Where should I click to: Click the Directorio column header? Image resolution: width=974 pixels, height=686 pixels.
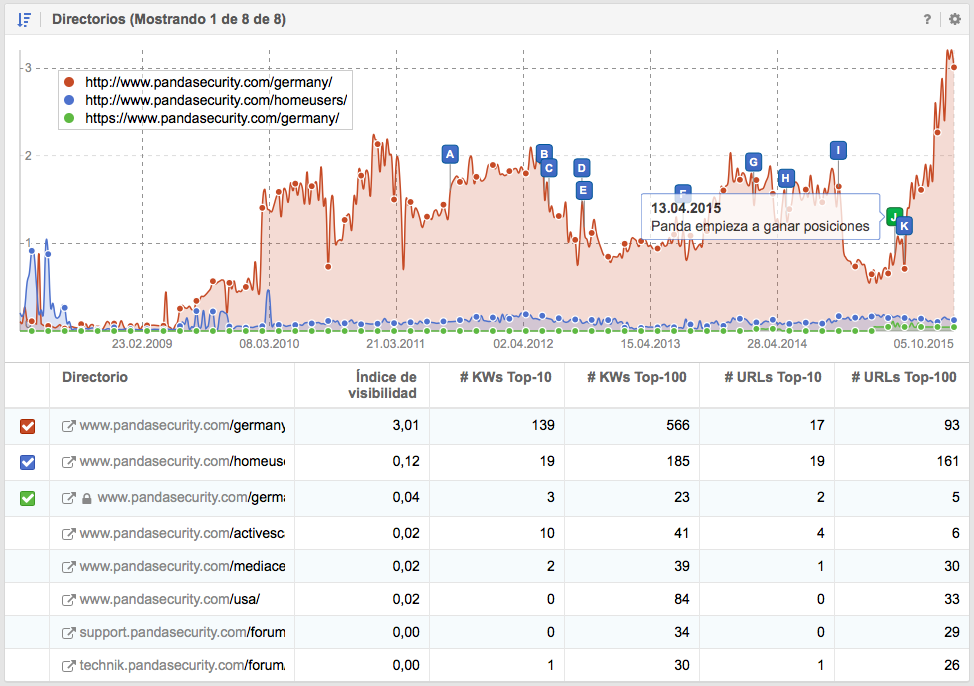[95, 377]
